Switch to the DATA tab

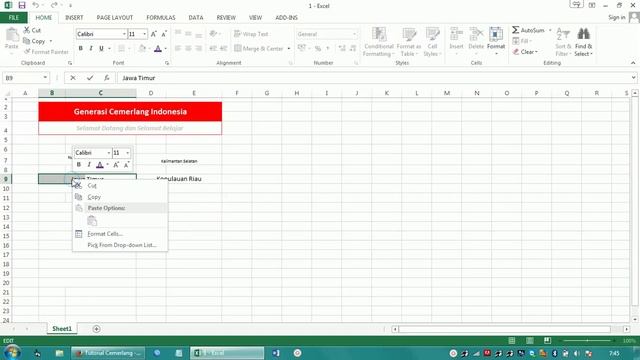196,18
